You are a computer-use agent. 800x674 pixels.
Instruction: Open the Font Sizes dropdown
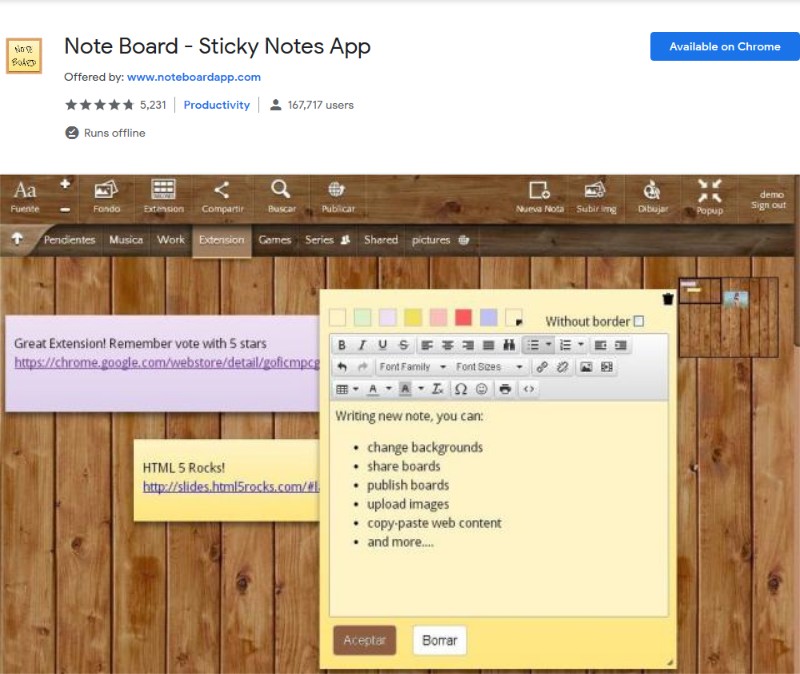coord(489,367)
